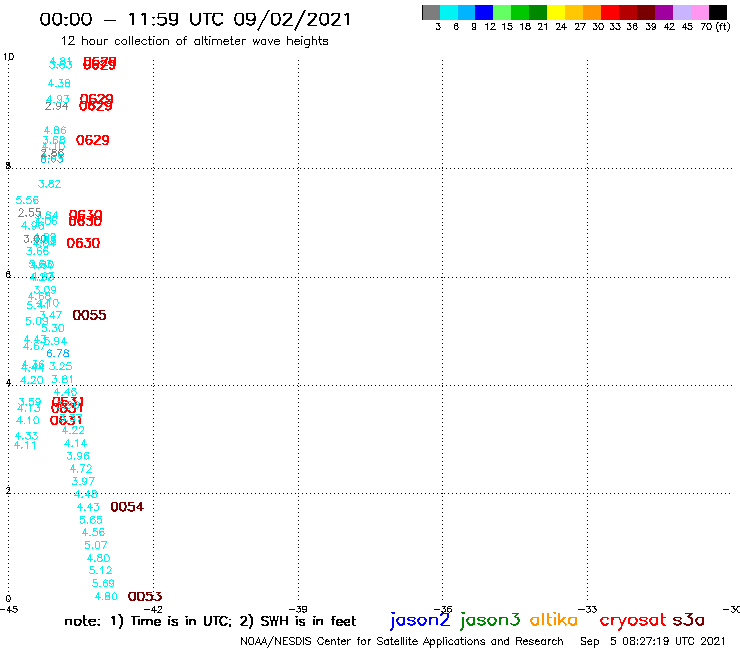
Task: Click the 'jason2' satellite label
Action: (x=420, y=620)
